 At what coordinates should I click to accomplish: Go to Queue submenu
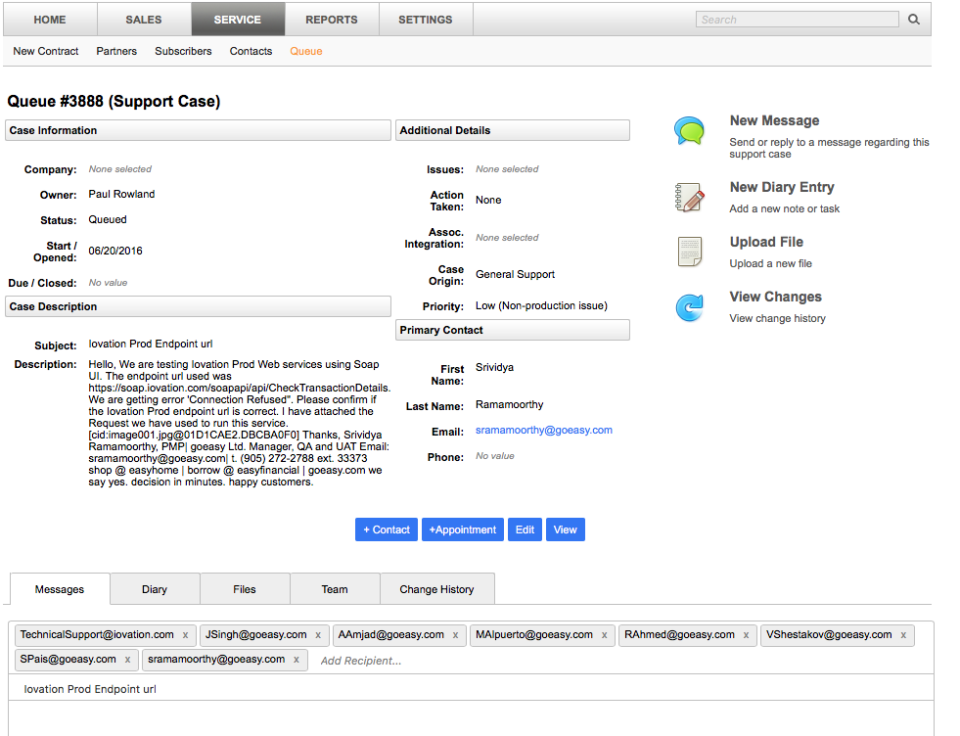pyautogui.click(x=306, y=51)
